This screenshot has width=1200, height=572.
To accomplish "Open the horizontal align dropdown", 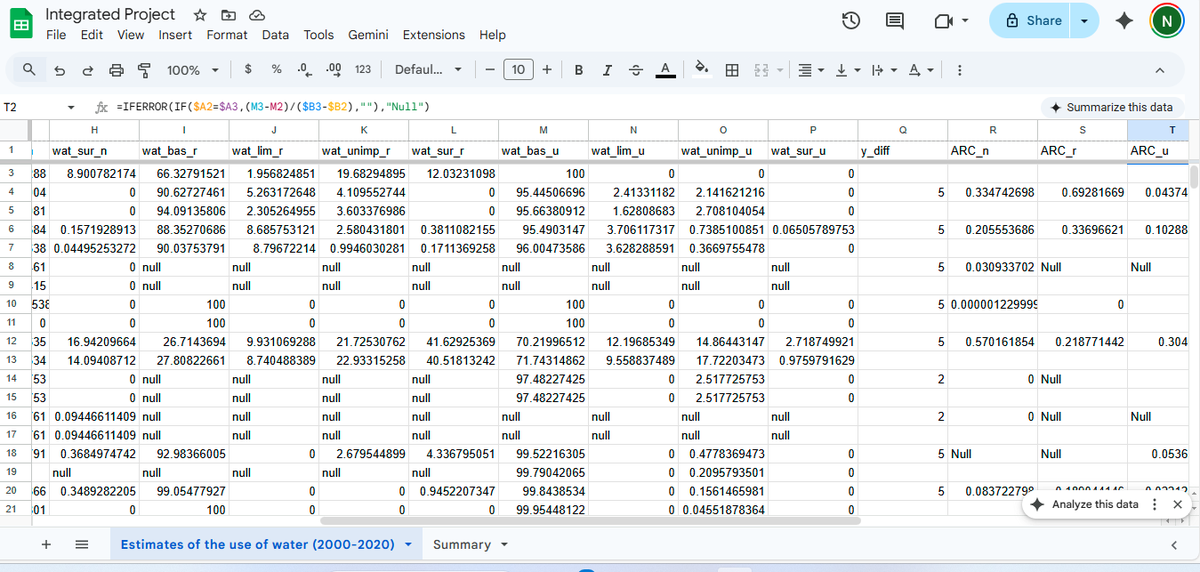I will click(809, 70).
